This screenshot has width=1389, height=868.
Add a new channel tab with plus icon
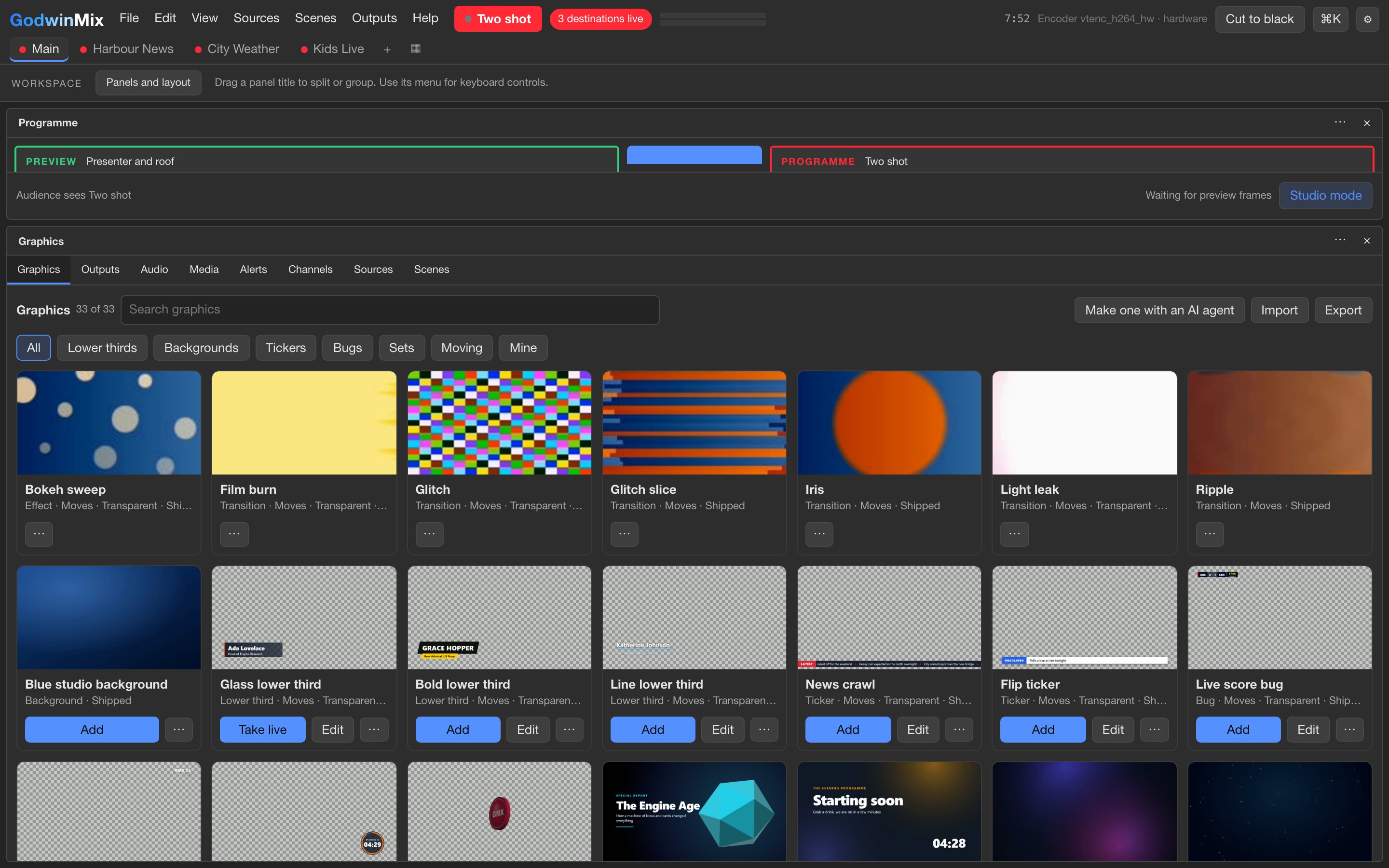(x=387, y=49)
